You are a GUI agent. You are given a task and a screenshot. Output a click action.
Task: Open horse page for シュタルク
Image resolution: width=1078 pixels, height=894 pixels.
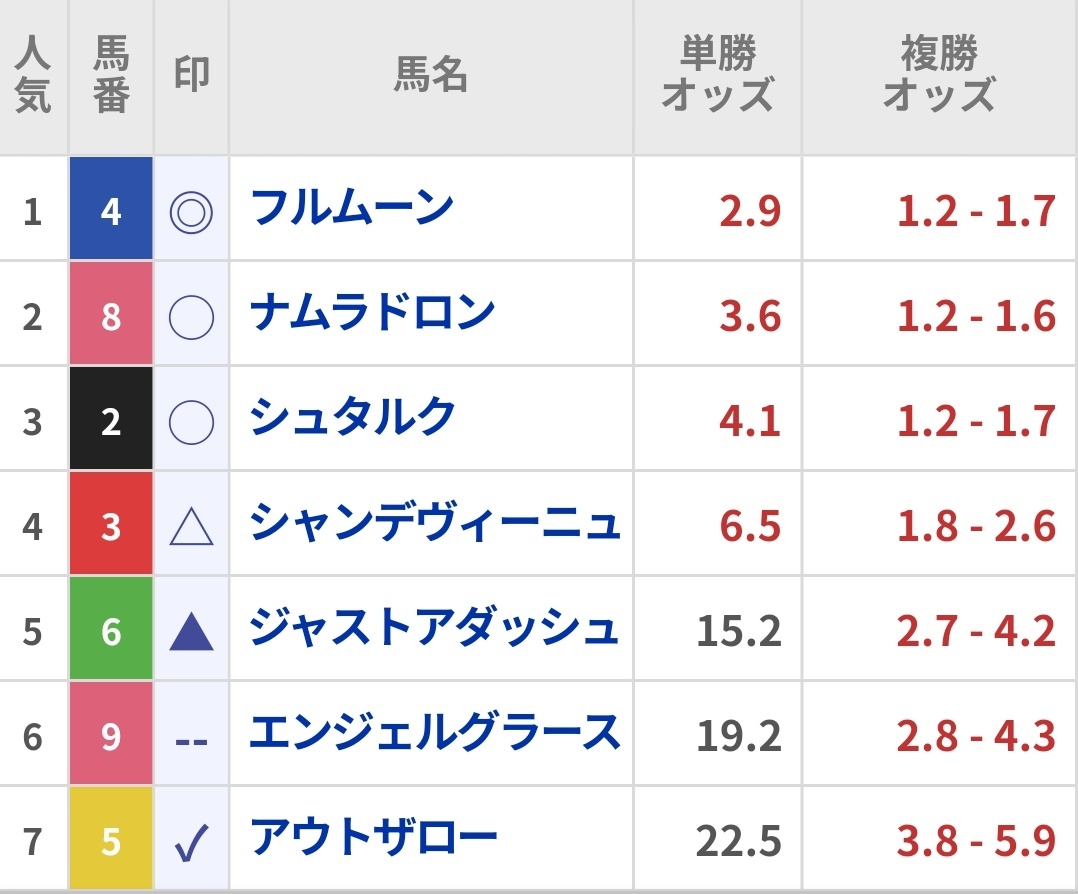click(x=352, y=417)
